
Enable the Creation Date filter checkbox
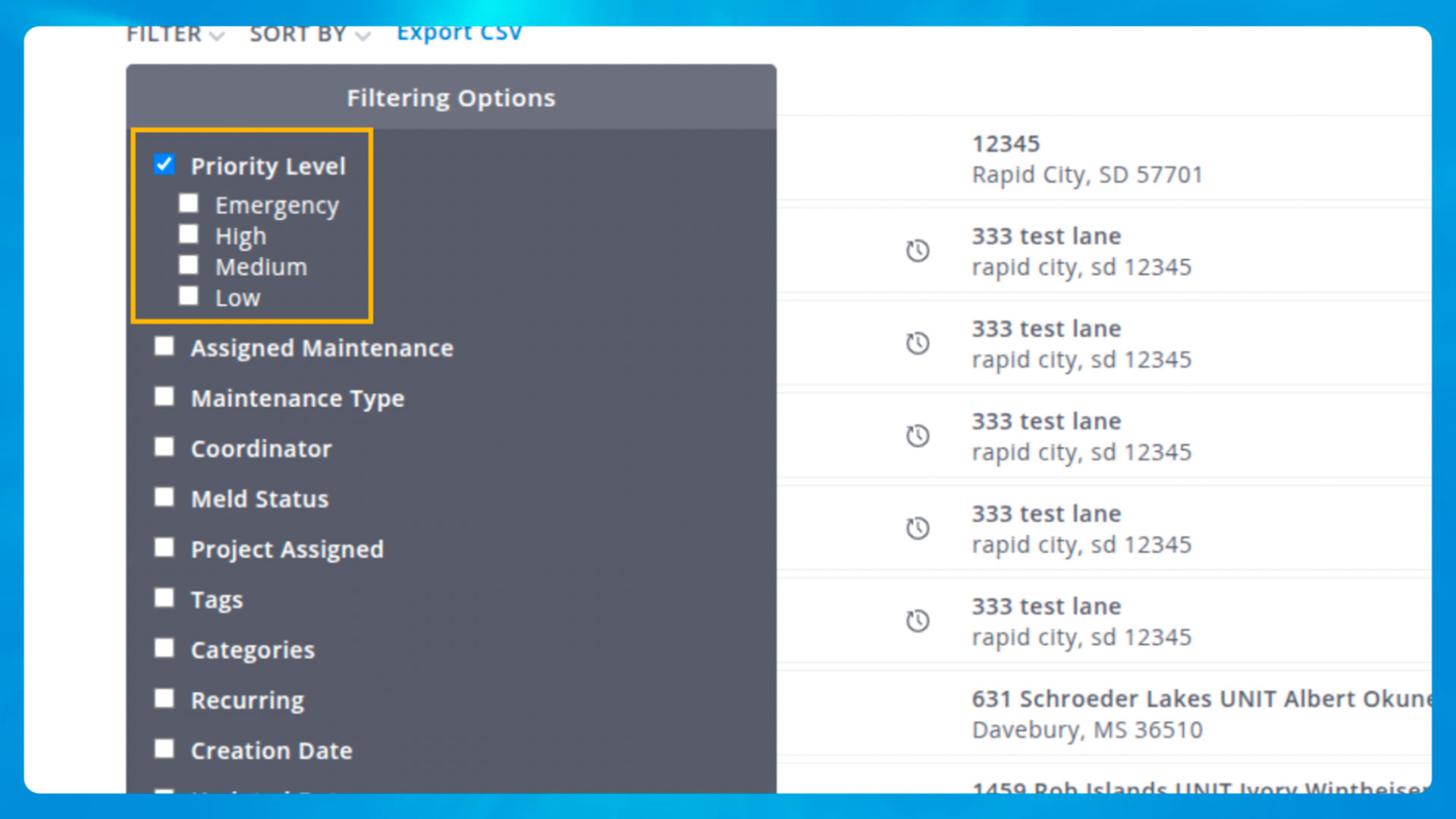(165, 749)
